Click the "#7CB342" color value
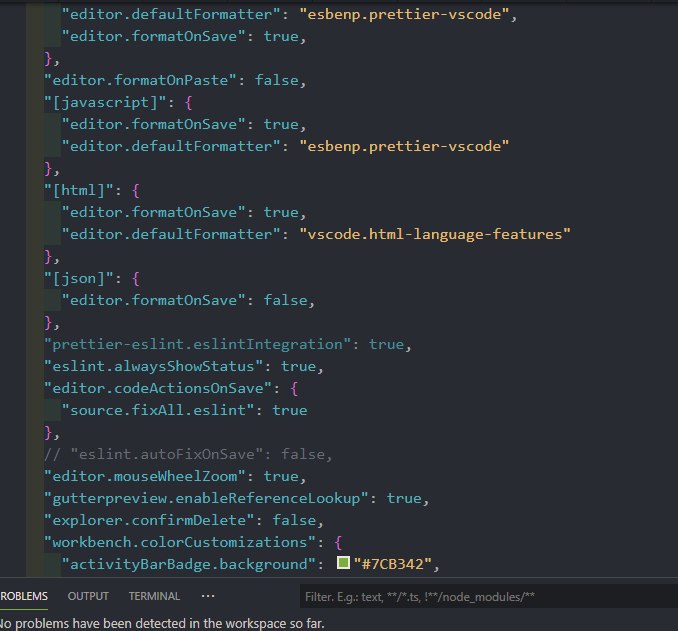 (x=392, y=564)
